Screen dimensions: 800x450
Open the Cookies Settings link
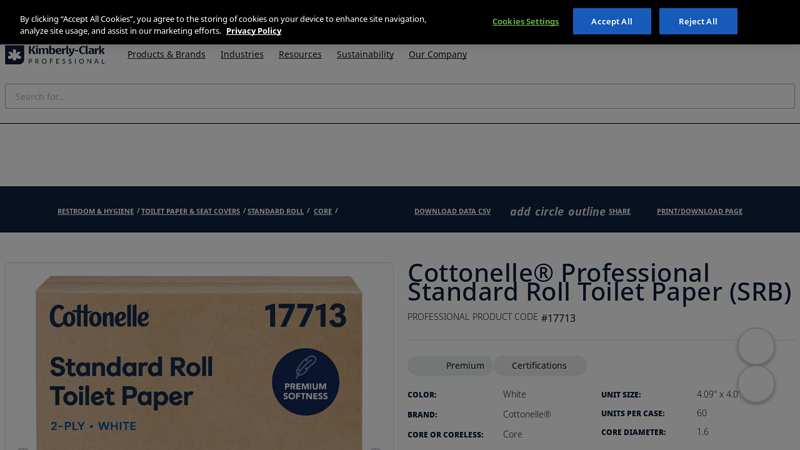tap(525, 21)
